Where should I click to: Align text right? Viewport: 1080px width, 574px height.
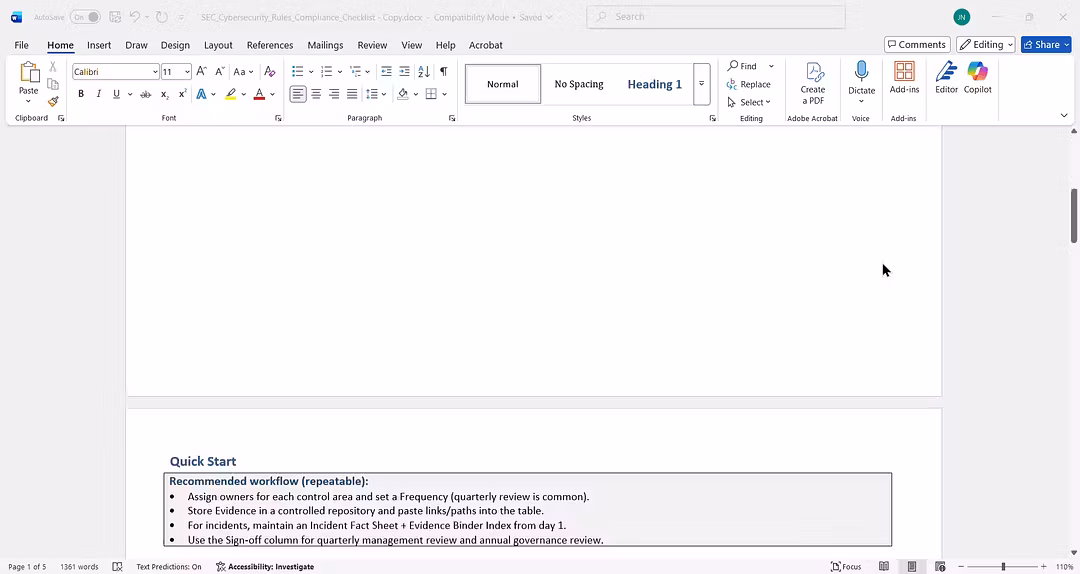[334, 94]
